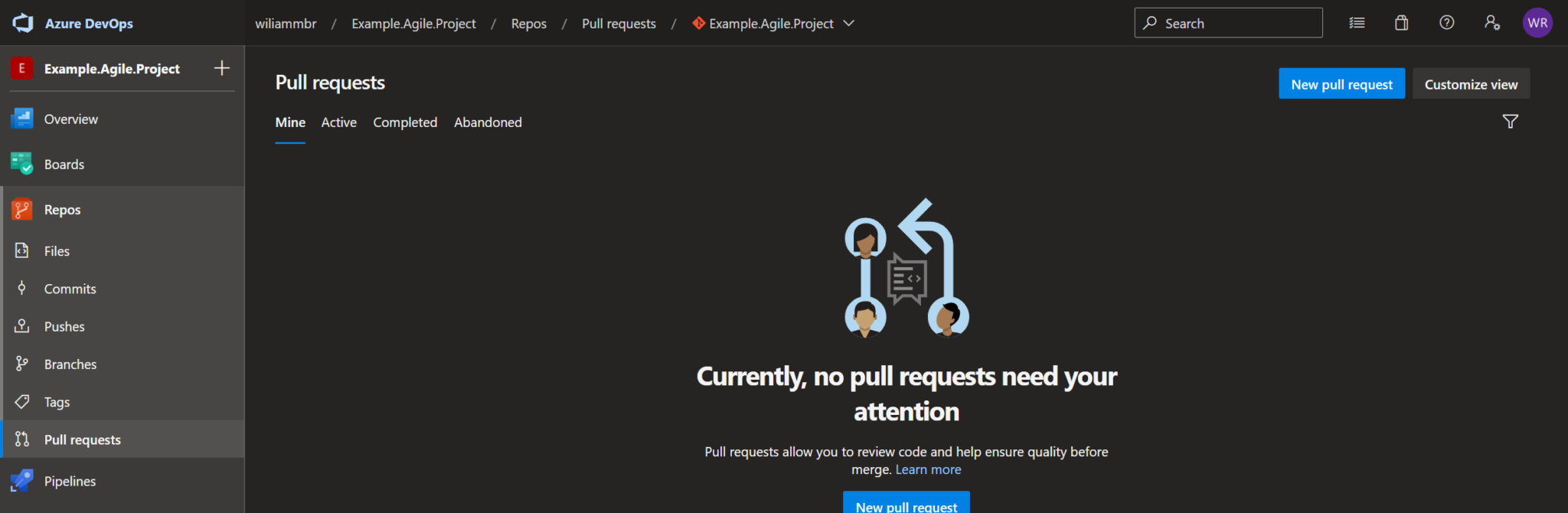
Task: Select the Pull requests sidebar label
Action: click(x=83, y=439)
